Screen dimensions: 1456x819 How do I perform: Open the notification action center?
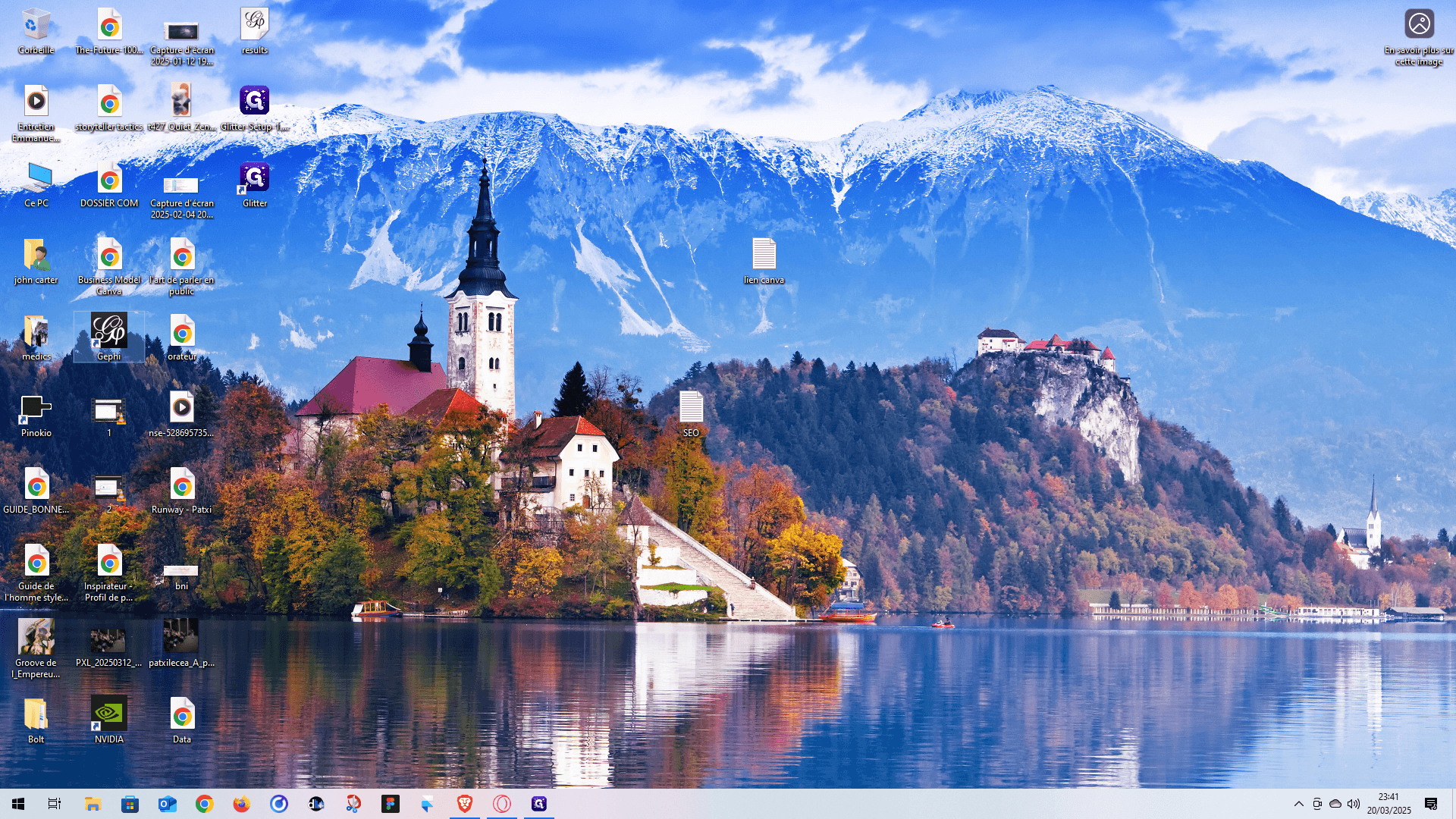click(1432, 804)
